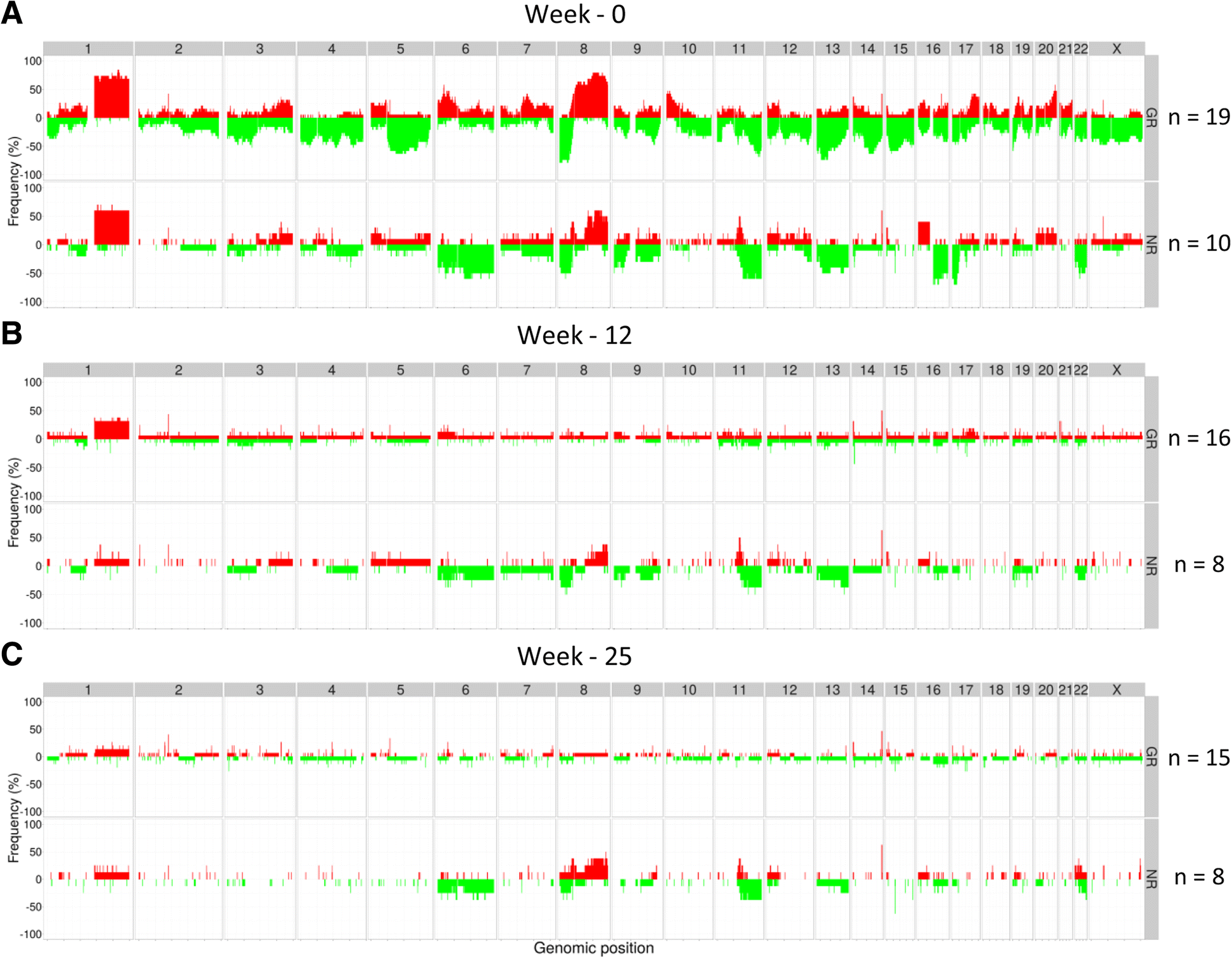Click chromosome 7 header in Week - 25
This screenshot has width=1232, height=959.
pyautogui.click(x=527, y=690)
